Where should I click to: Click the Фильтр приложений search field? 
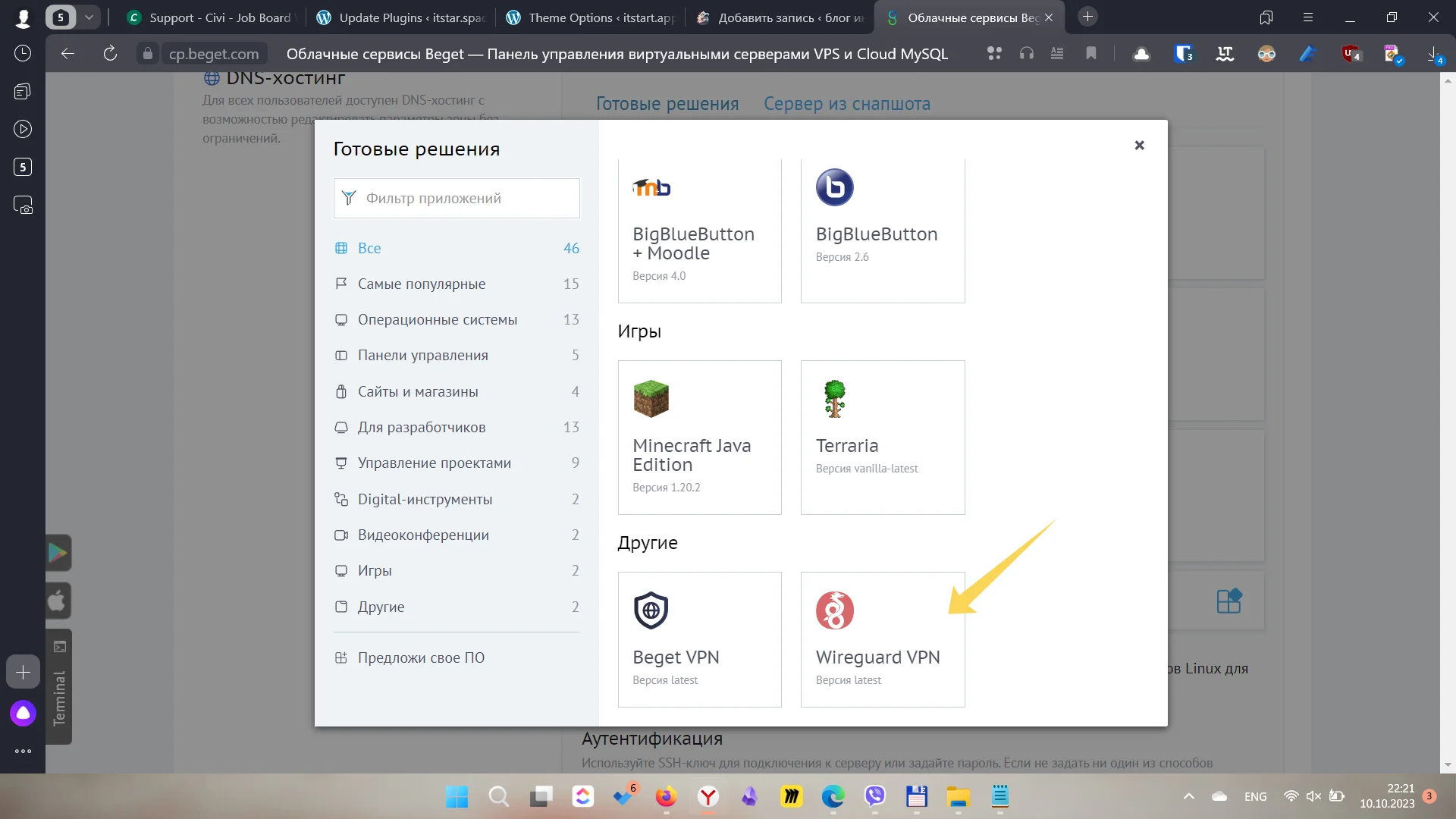tap(457, 198)
